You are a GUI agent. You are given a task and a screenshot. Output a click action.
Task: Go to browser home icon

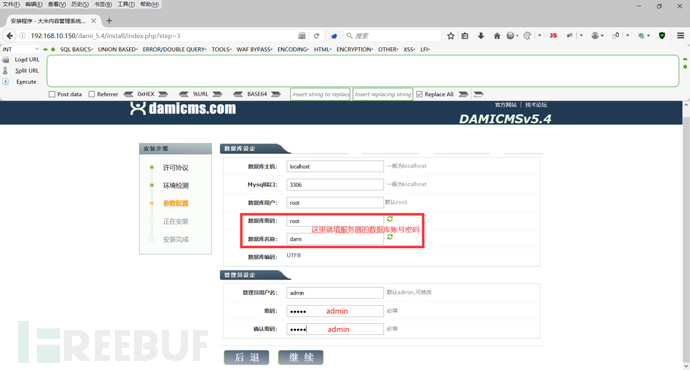[497, 36]
